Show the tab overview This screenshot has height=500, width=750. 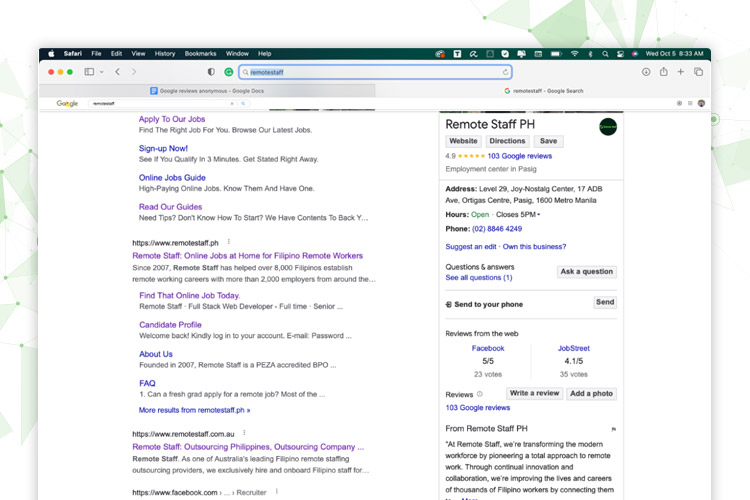coord(698,72)
